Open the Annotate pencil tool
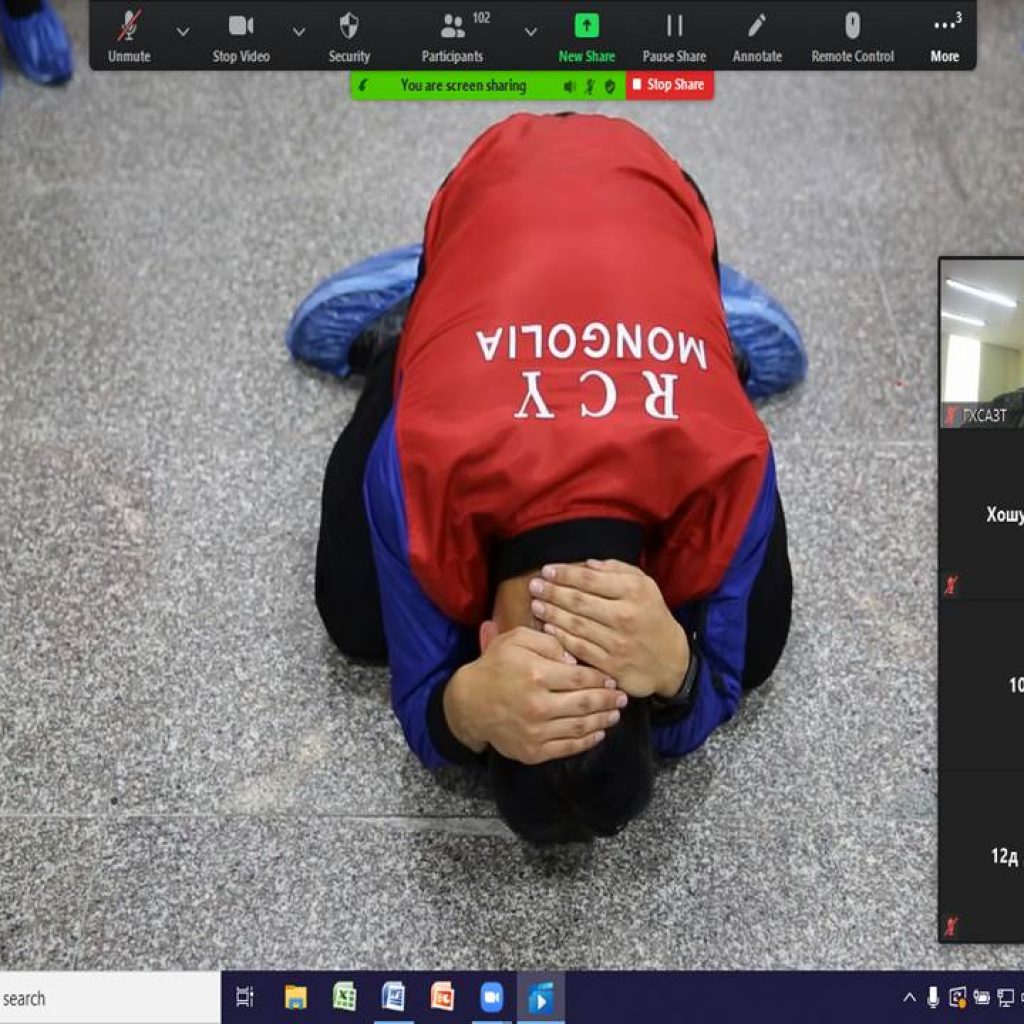1024x1024 pixels. tap(757, 37)
